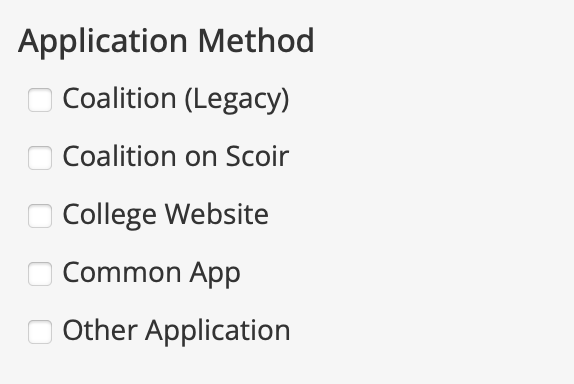Viewport: 574px width, 384px height.
Task: Check the Coalition (Legacy) checkbox
Action: pos(40,100)
